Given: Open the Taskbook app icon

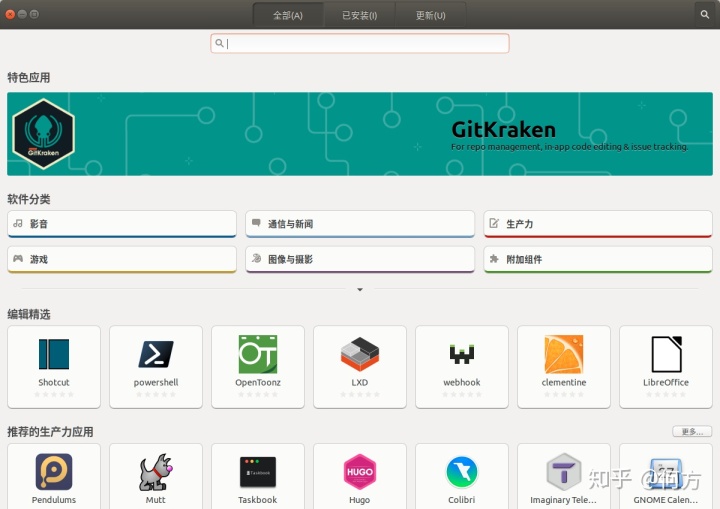Looking at the screenshot, I should point(258,472).
